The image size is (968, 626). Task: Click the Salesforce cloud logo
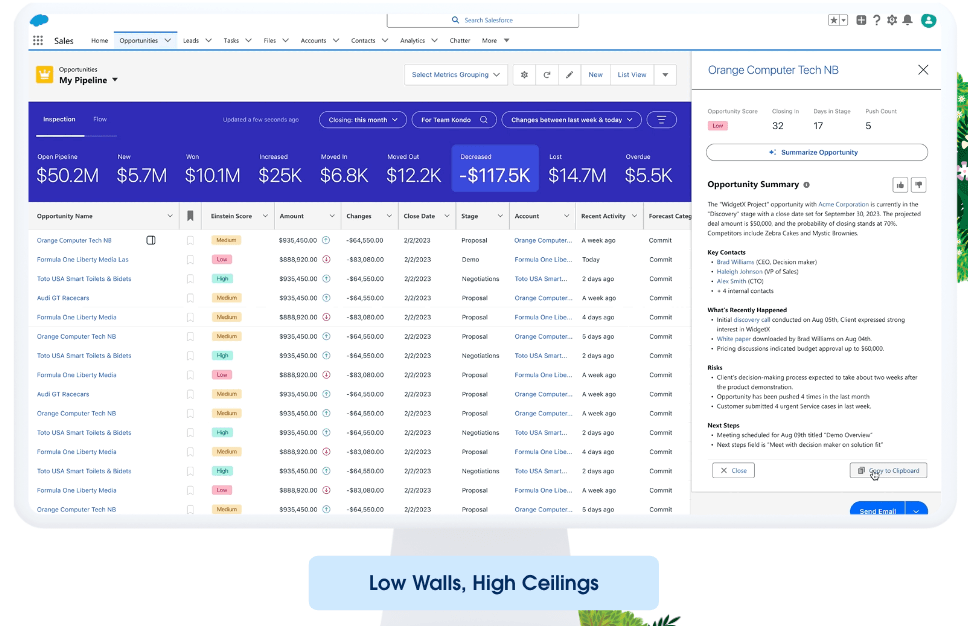(39, 20)
